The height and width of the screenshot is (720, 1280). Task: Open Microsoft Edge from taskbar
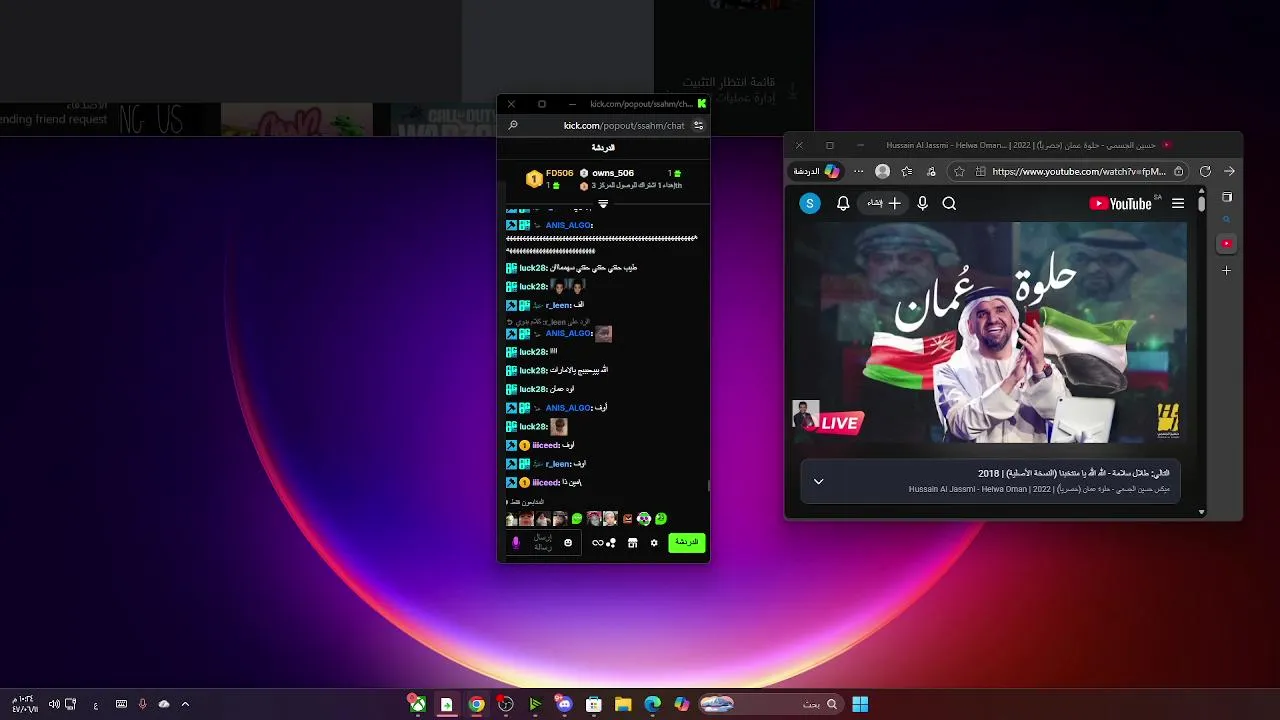click(x=652, y=704)
